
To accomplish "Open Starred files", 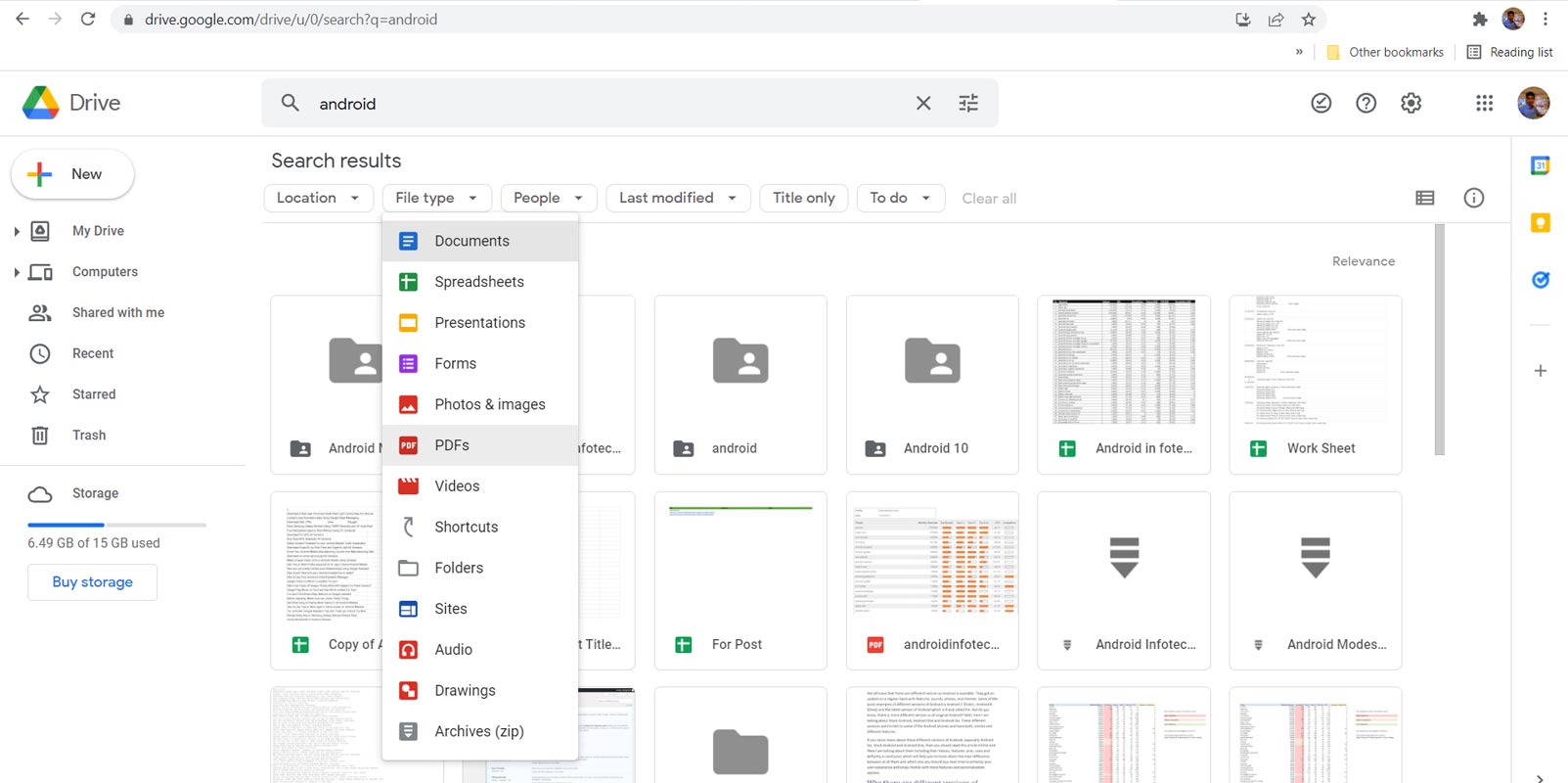I will tap(94, 394).
